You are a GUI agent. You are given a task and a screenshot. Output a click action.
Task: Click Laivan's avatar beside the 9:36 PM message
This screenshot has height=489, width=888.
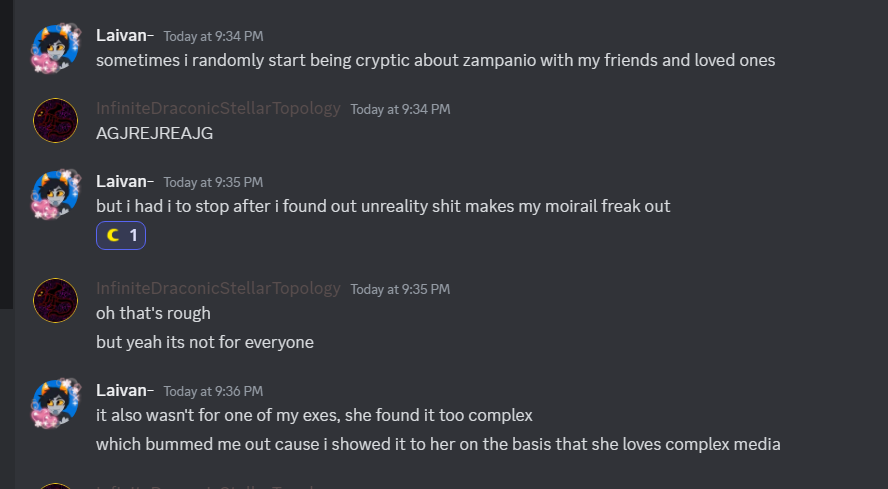coord(56,403)
